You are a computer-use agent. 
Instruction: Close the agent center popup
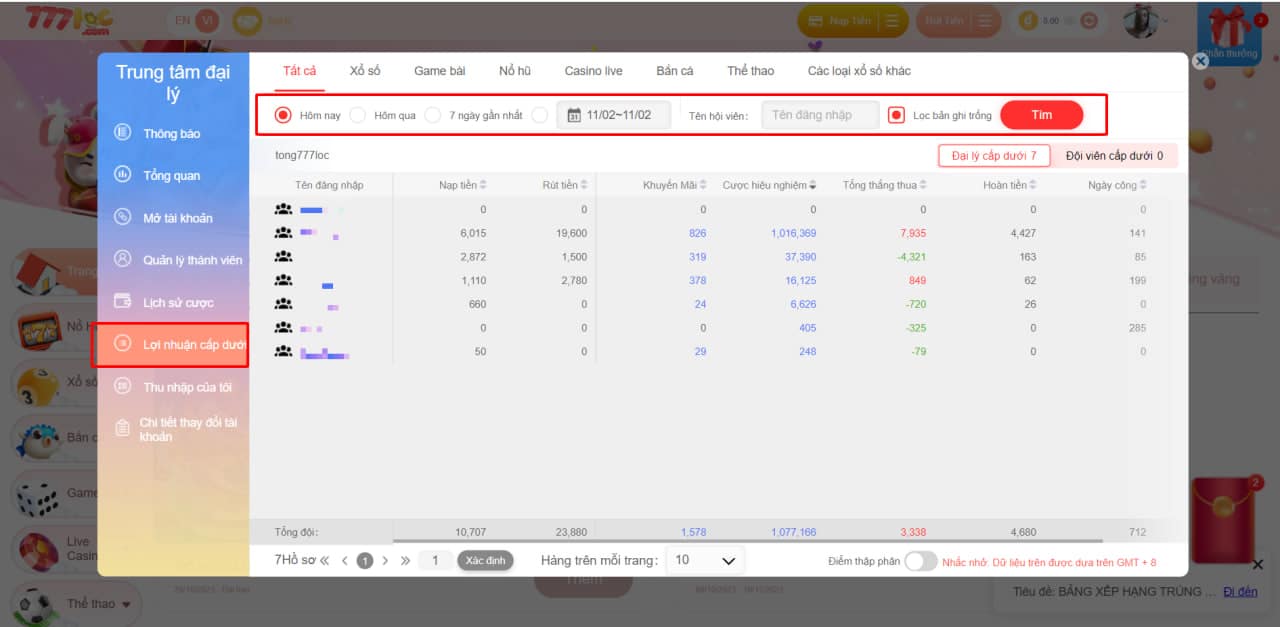coord(1201,61)
